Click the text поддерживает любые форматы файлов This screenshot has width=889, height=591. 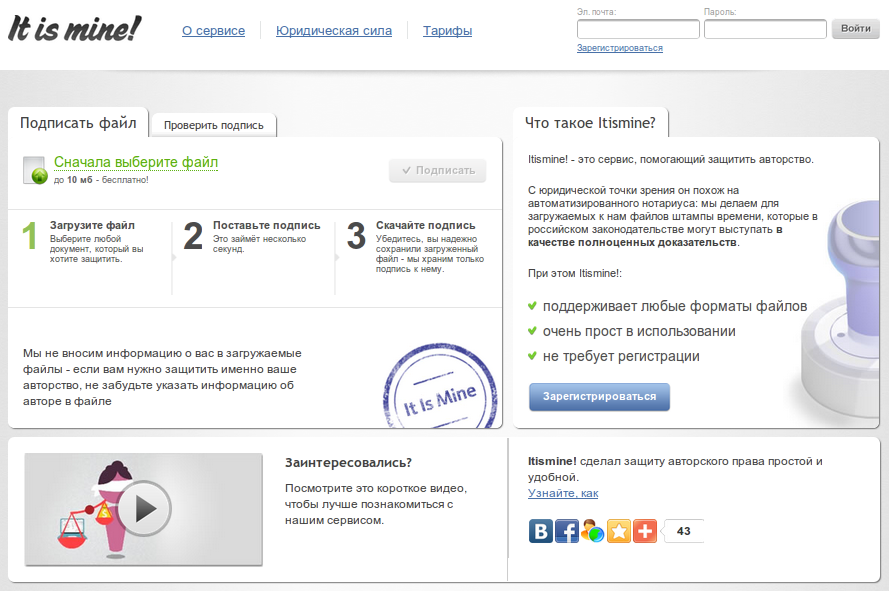[x=675, y=306]
